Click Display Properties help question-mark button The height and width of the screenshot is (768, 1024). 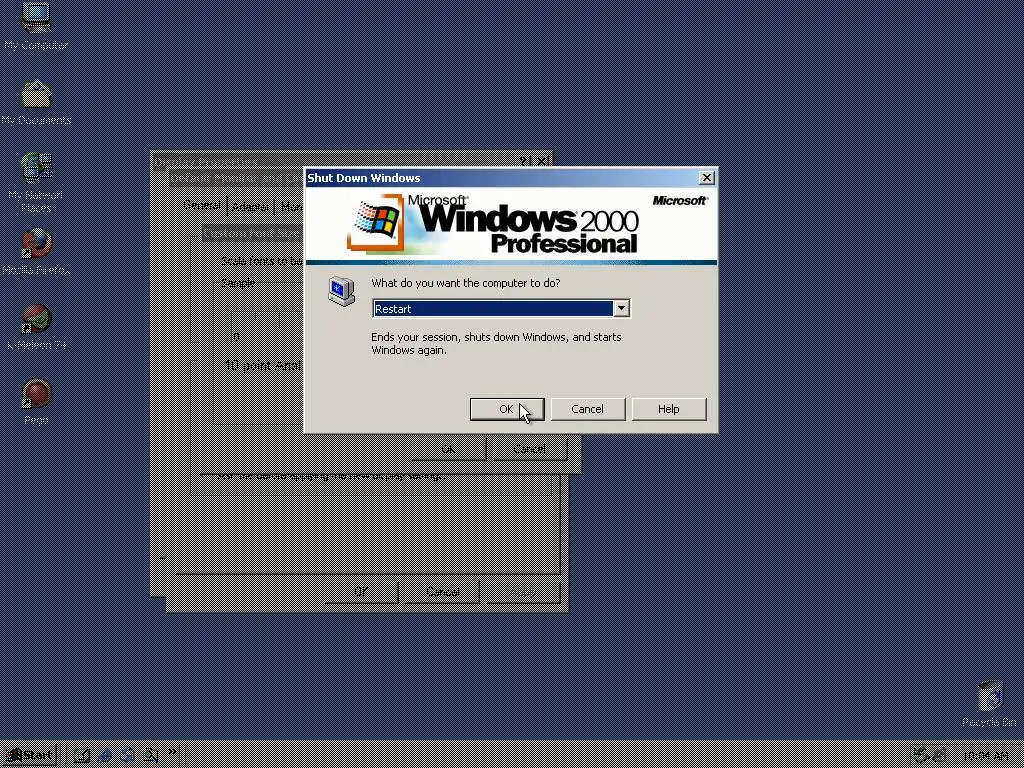(523, 161)
